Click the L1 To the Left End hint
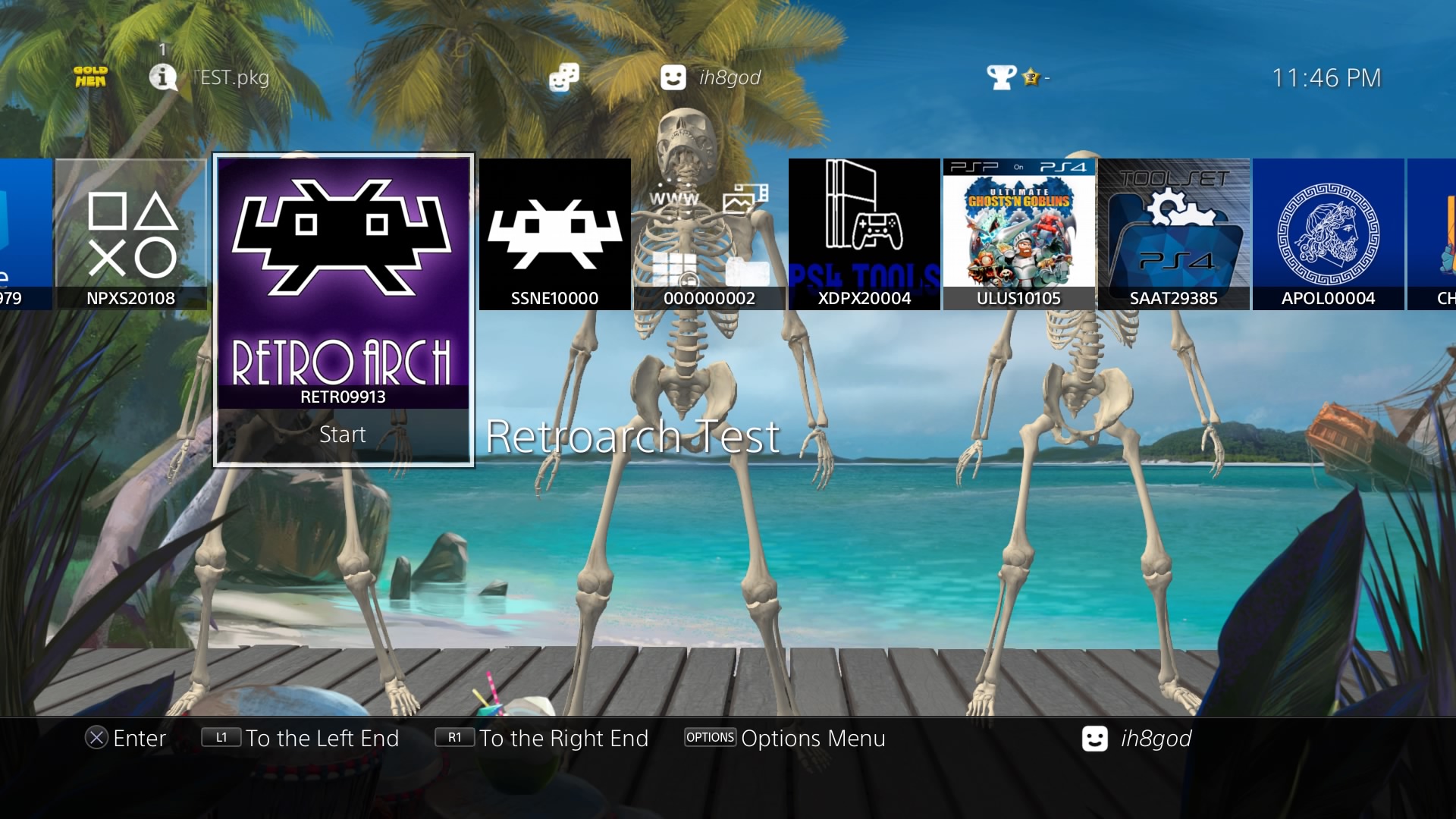This screenshot has width=1456, height=819. pyautogui.click(x=300, y=738)
